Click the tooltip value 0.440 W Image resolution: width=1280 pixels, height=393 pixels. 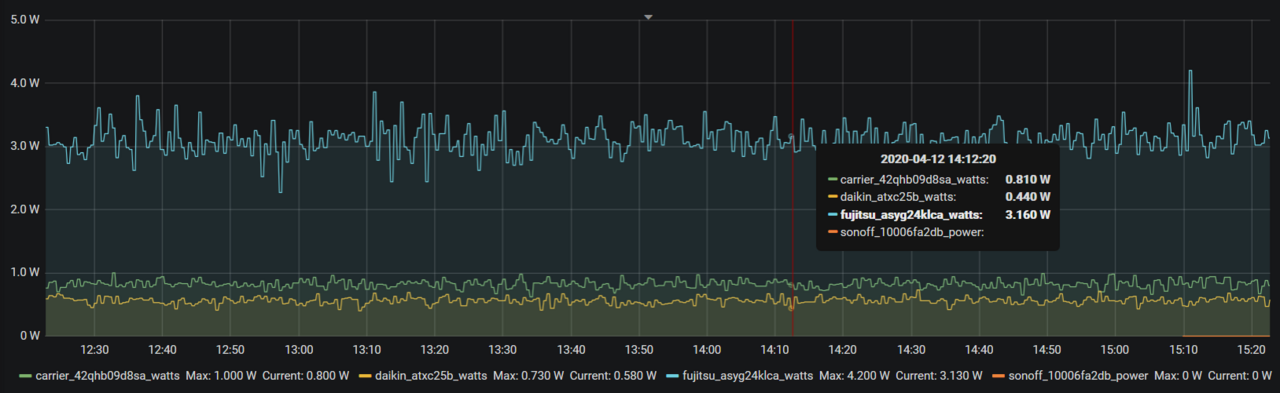click(x=1028, y=197)
